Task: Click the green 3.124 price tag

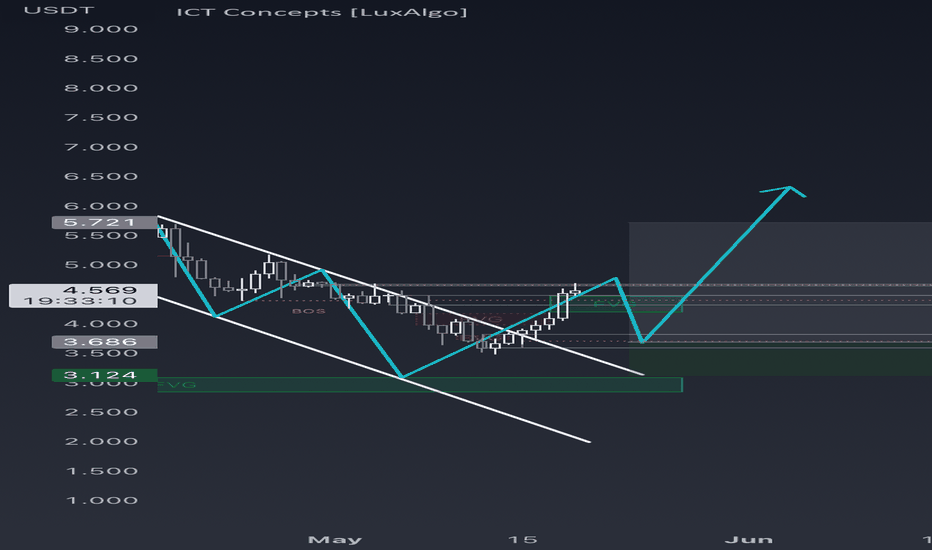Action: pyautogui.click(x=105, y=375)
